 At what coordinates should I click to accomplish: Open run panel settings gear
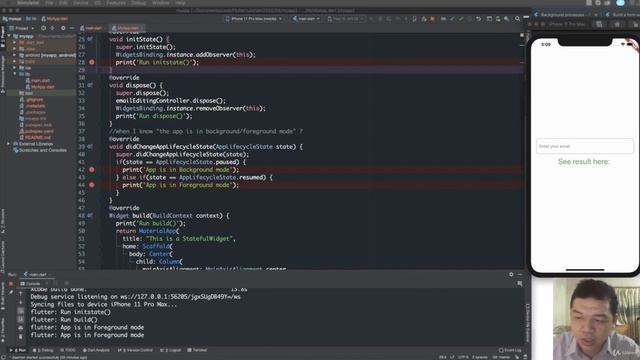(x=511, y=275)
